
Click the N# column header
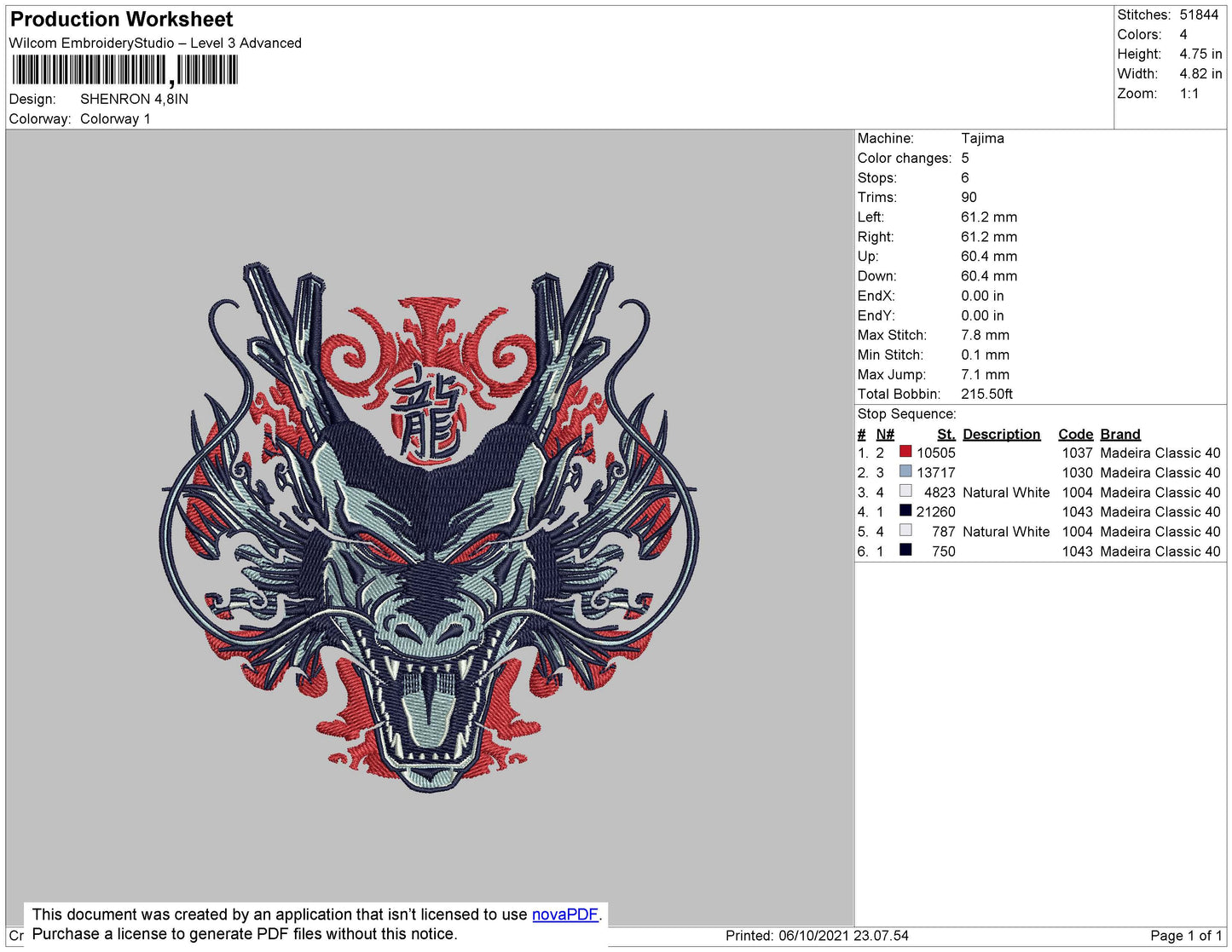[x=885, y=434]
